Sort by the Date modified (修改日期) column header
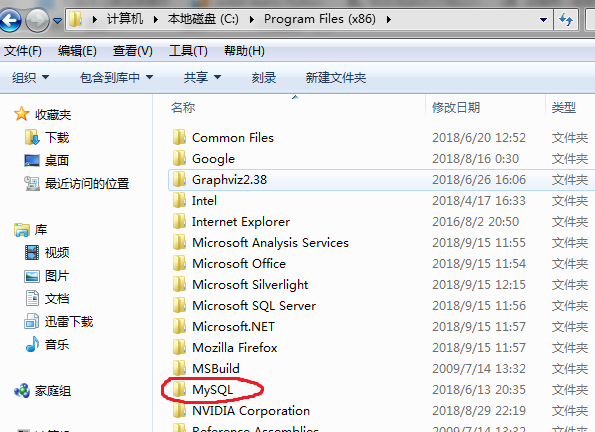This screenshot has height=432, width=595. [x=485, y=107]
